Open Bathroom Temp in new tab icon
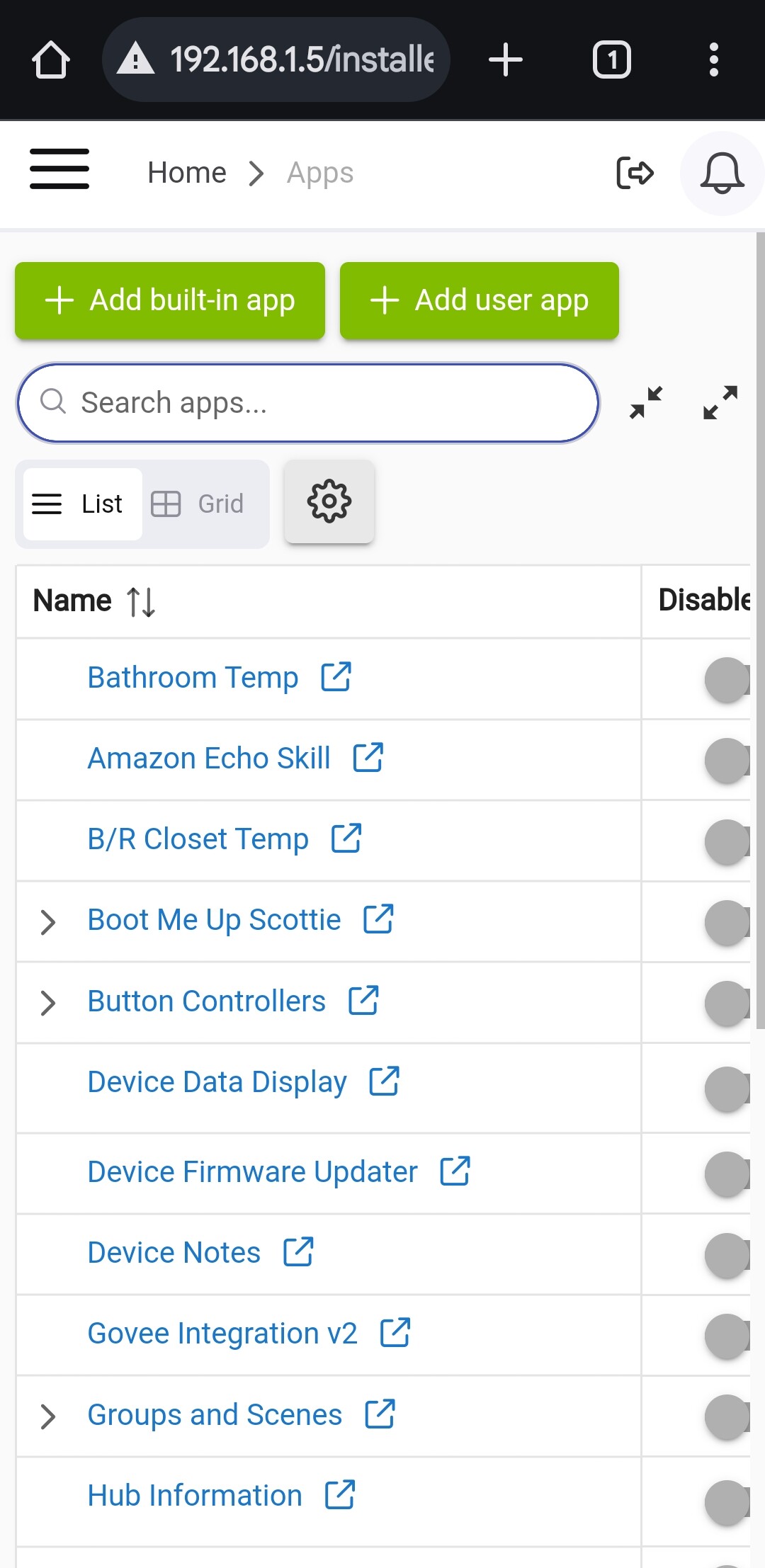This screenshot has height=1568, width=765. click(x=336, y=676)
